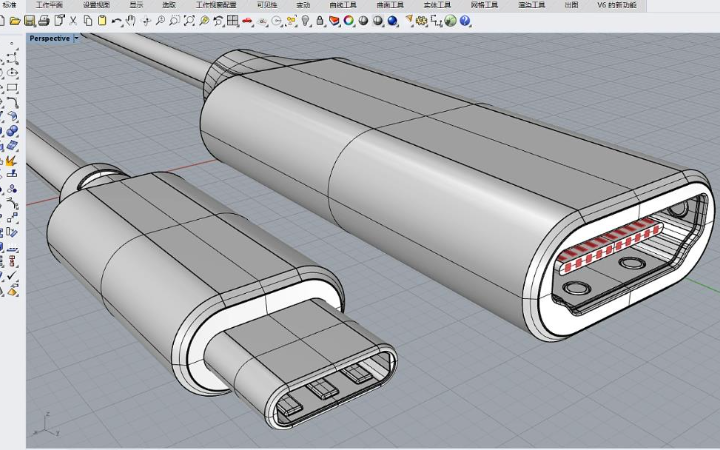Click the four-viewport layout icon
Viewport: 720px width, 450px height.
click(232, 20)
